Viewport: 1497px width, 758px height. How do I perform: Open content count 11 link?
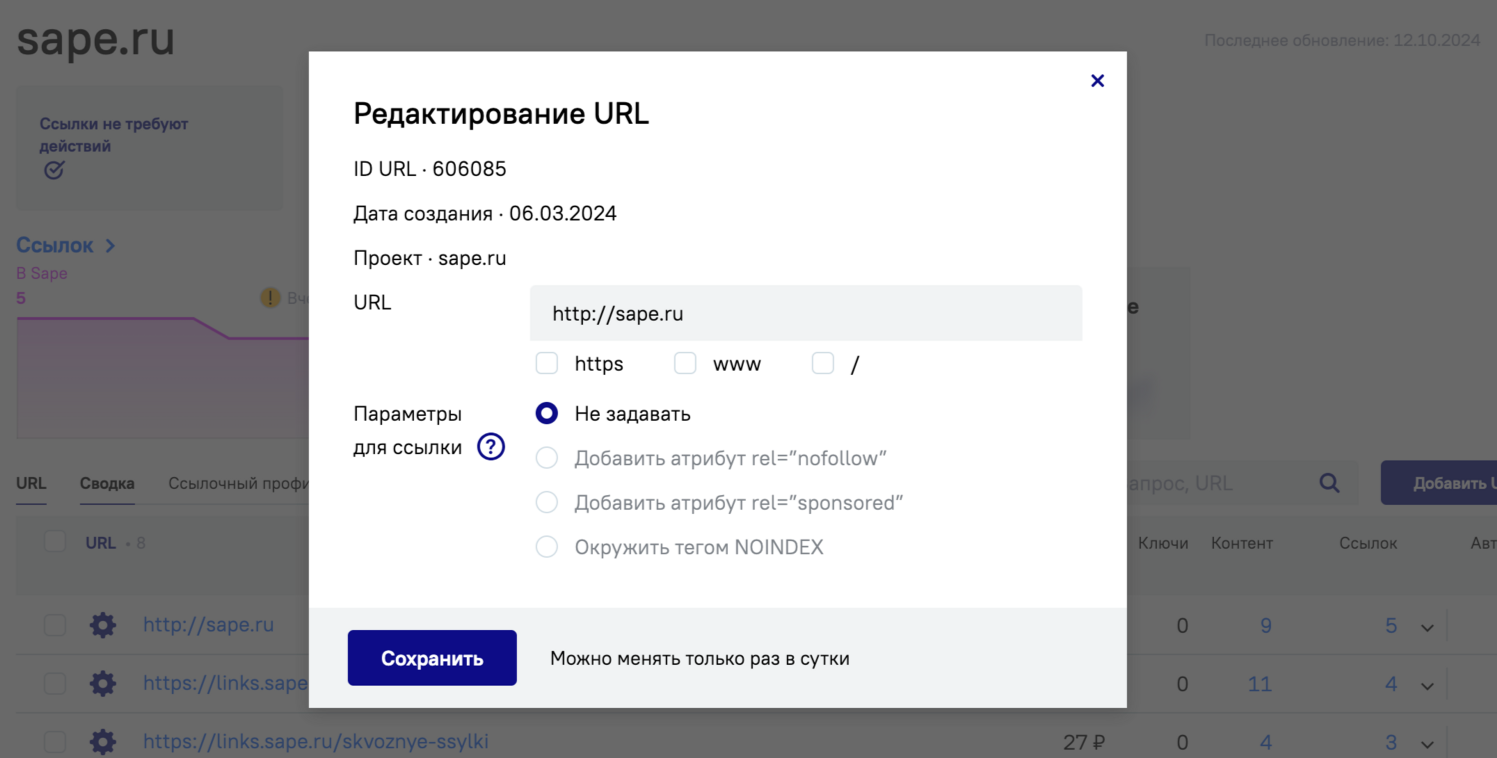(x=1260, y=684)
